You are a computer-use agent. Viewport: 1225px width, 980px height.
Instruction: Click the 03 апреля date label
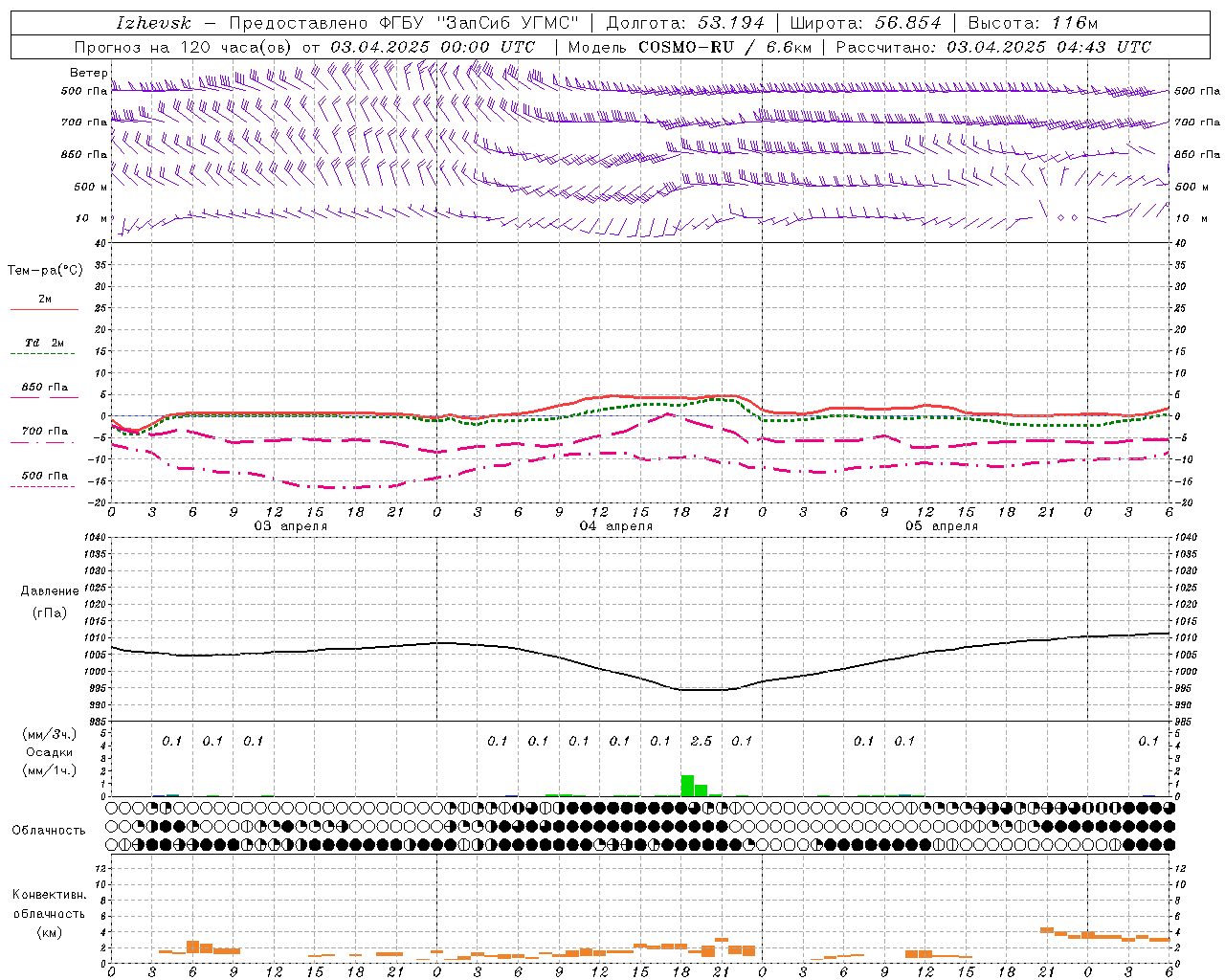click(291, 525)
